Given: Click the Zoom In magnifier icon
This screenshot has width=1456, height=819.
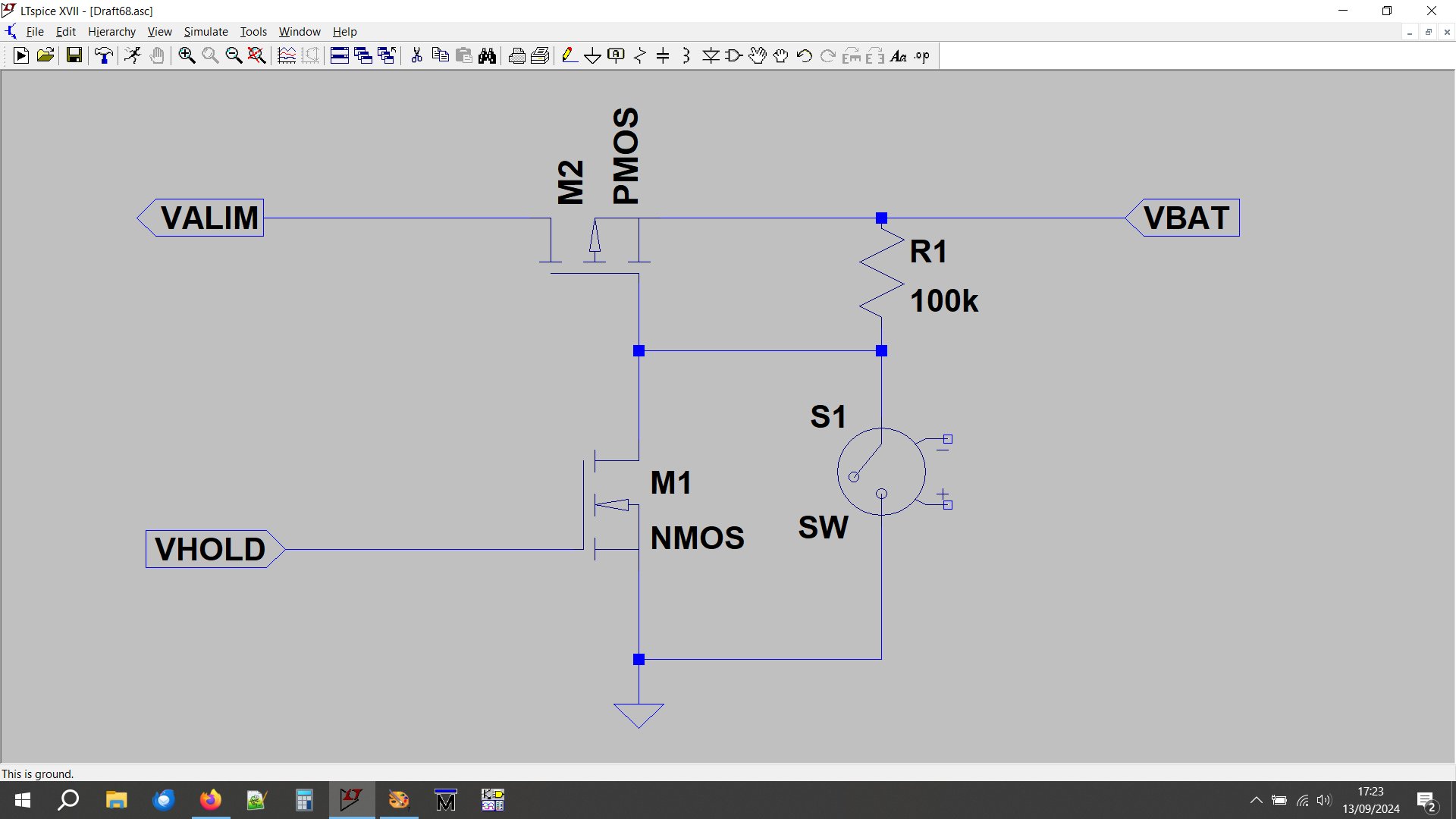Looking at the screenshot, I should (187, 55).
